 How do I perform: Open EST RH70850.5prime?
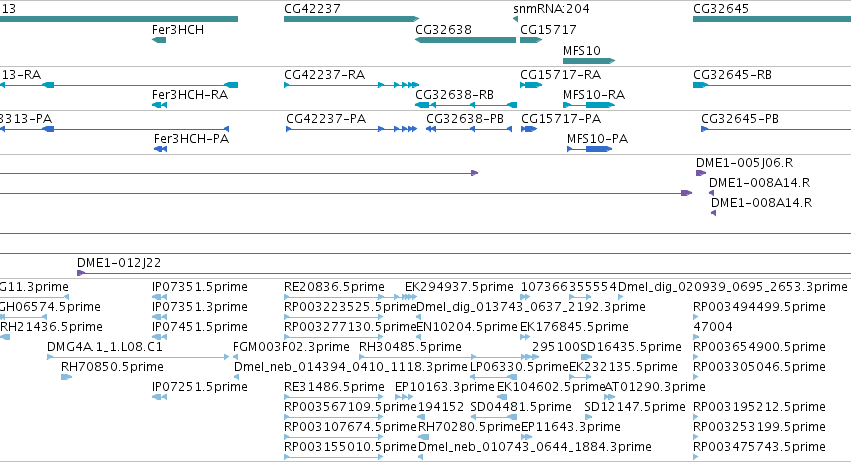tap(112, 367)
